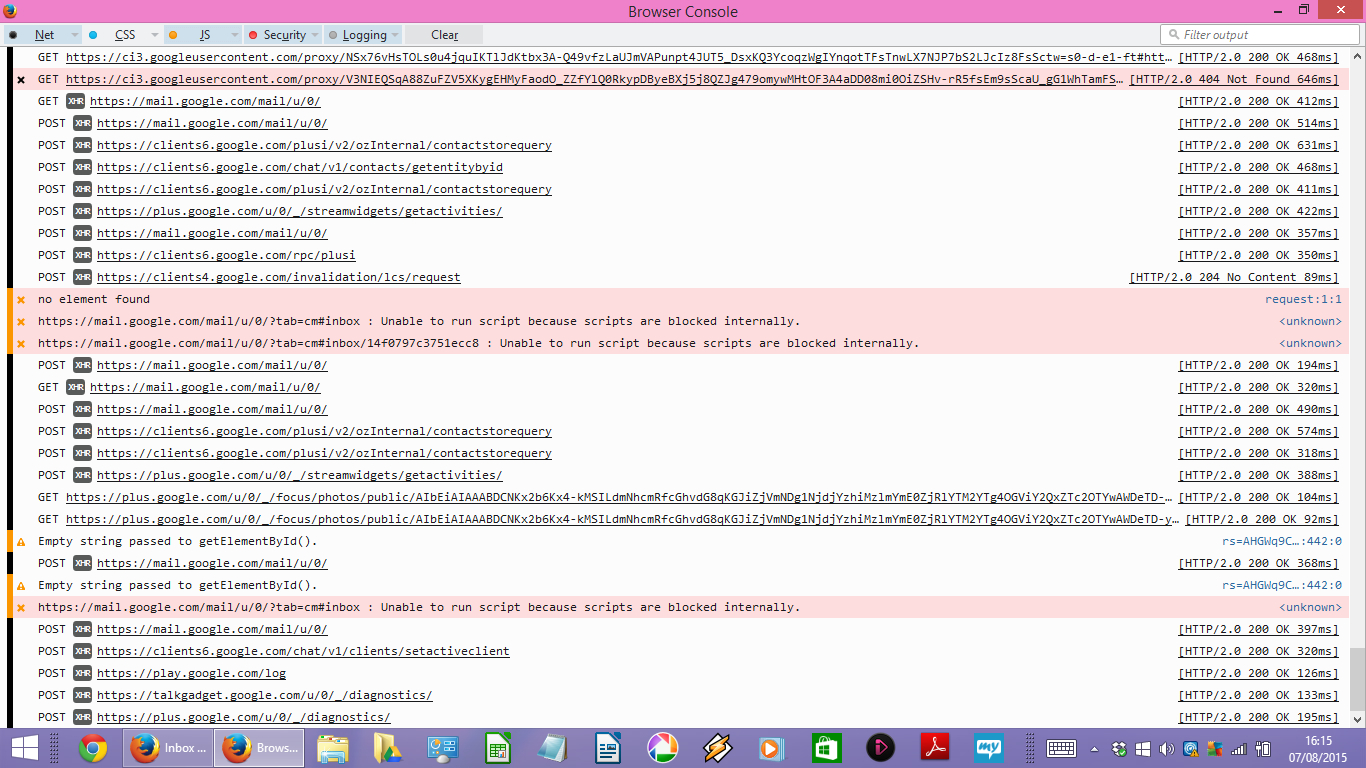Viewport: 1366px width, 768px height.
Task: Open the blue 'my' app taskbar icon
Action: point(989,748)
